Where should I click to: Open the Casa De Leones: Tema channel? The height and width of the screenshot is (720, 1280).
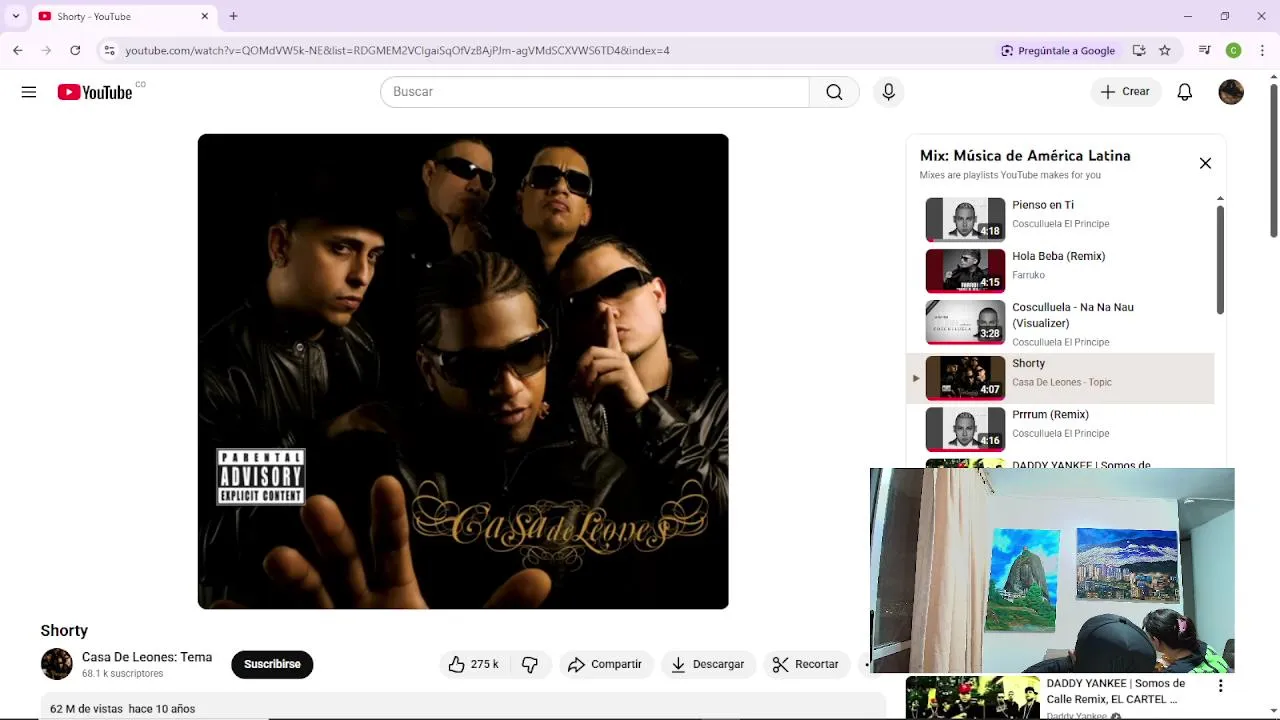point(147,657)
